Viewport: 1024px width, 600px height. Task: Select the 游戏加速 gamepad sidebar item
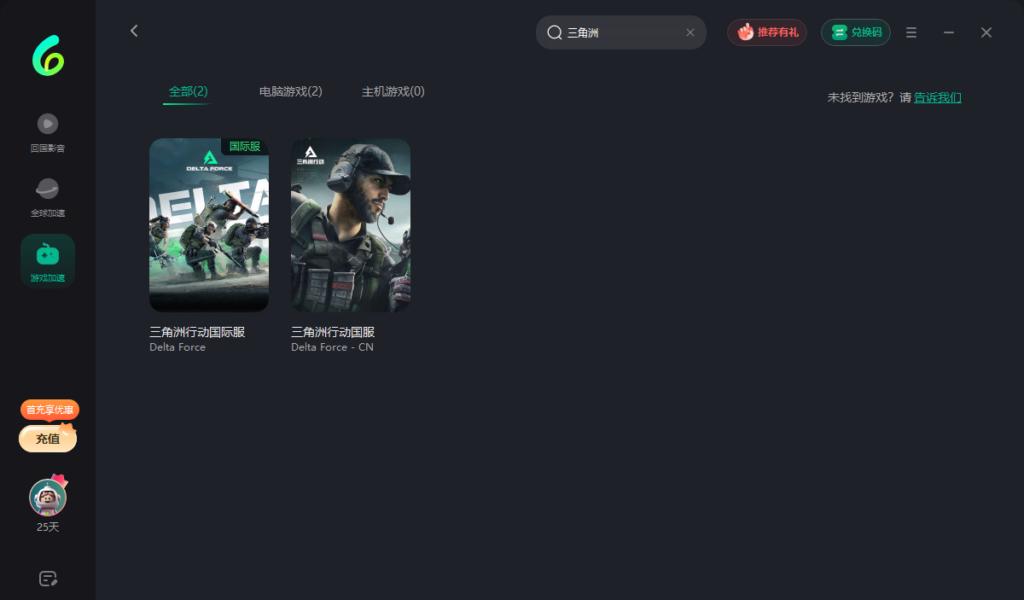pos(47,261)
